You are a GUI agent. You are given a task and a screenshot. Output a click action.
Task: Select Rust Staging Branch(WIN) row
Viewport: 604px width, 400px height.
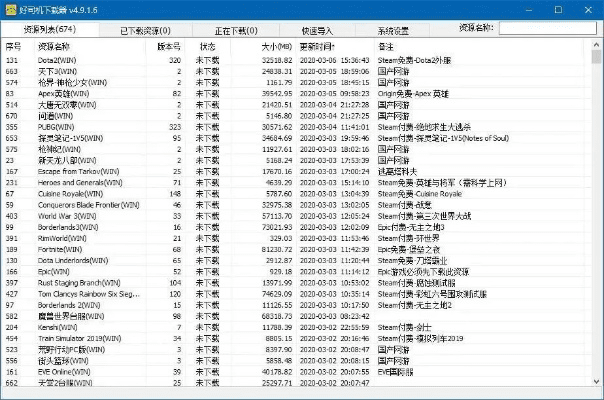pyautogui.click(x=297, y=283)
